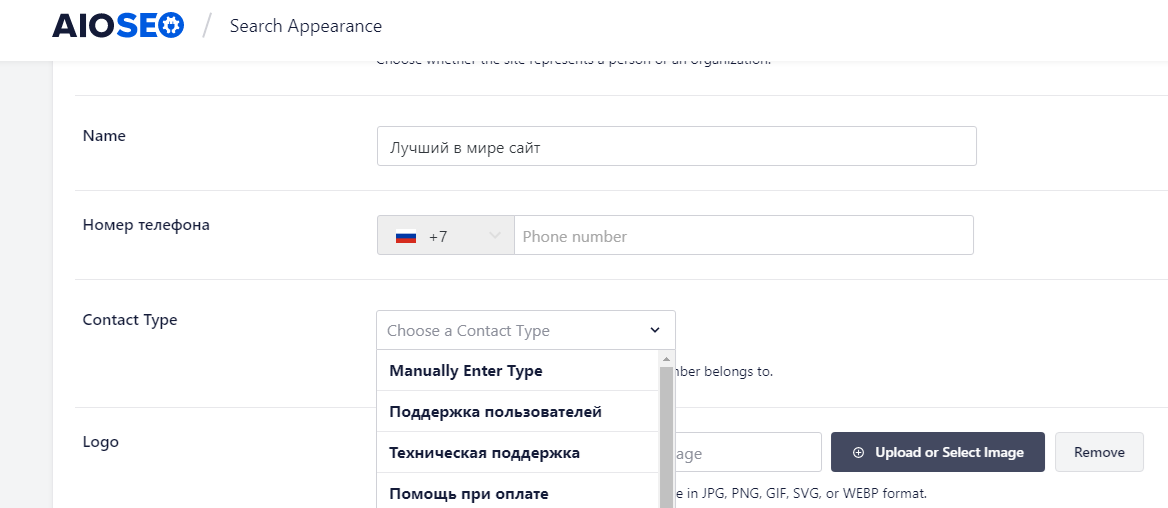Click the Contact Type chevron arrow

[655, 330]
